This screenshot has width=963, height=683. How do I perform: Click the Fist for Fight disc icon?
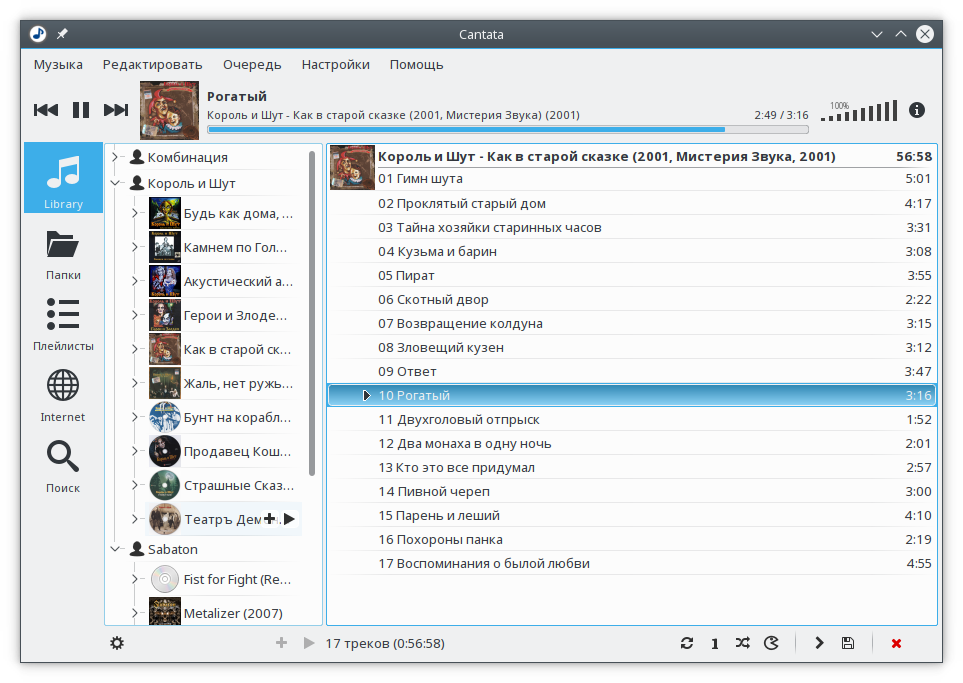click(x=165, y=579)
